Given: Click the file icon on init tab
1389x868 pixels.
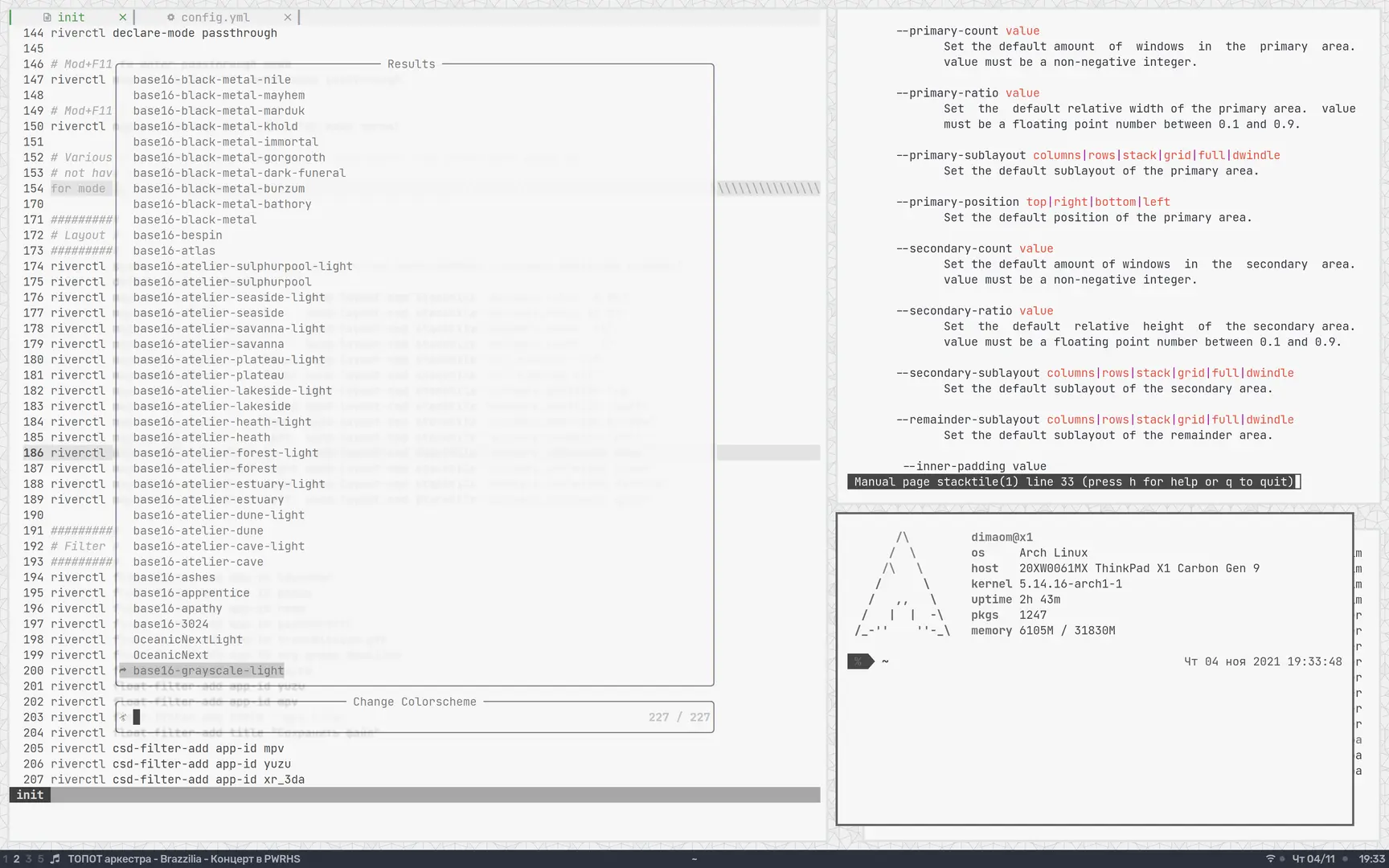Looking at the screenshot, I should click(47, 17).
